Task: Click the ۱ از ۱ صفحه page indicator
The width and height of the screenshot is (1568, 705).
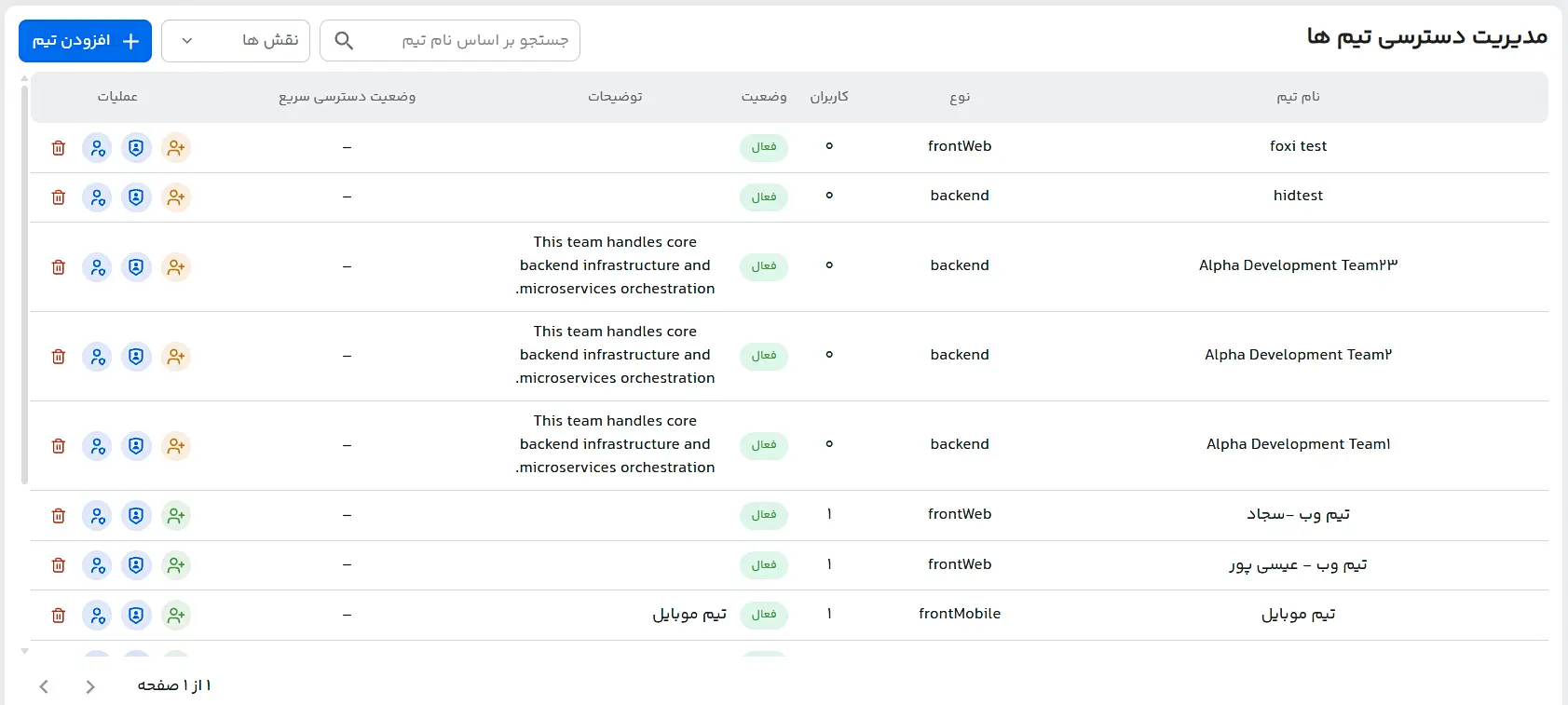Action: click(x=174, y=685)
